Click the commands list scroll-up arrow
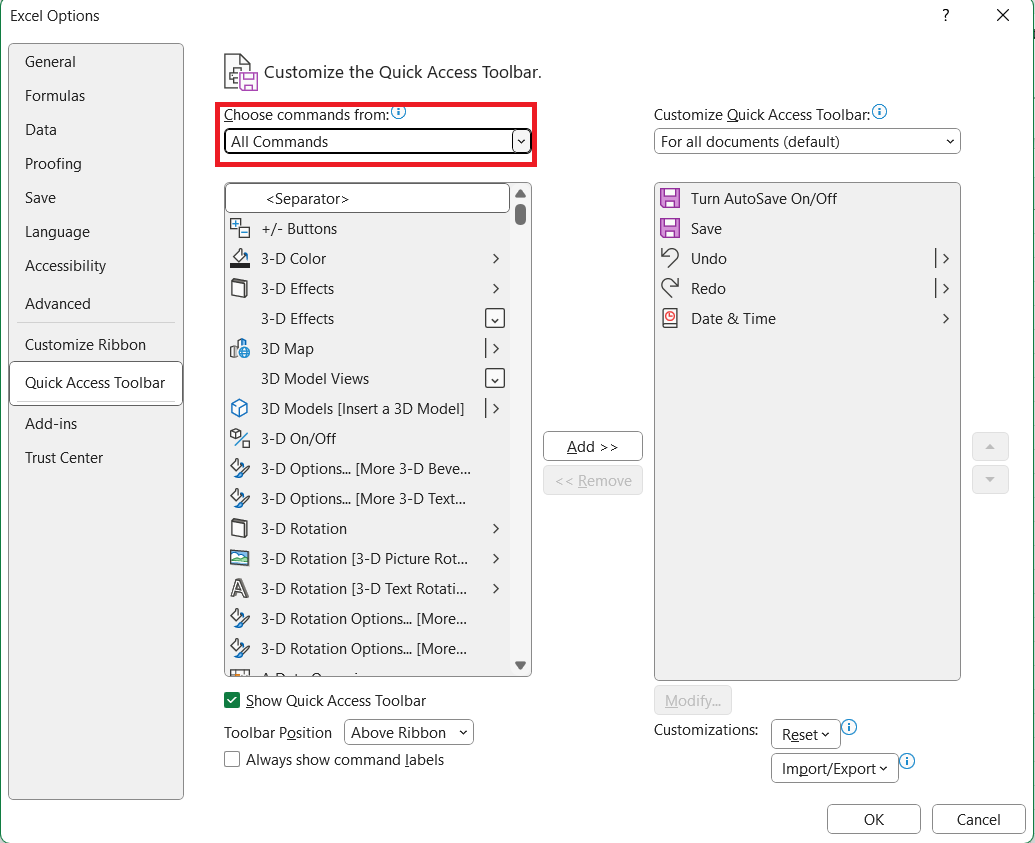1035x843 pixels. [x=520, y=193]
